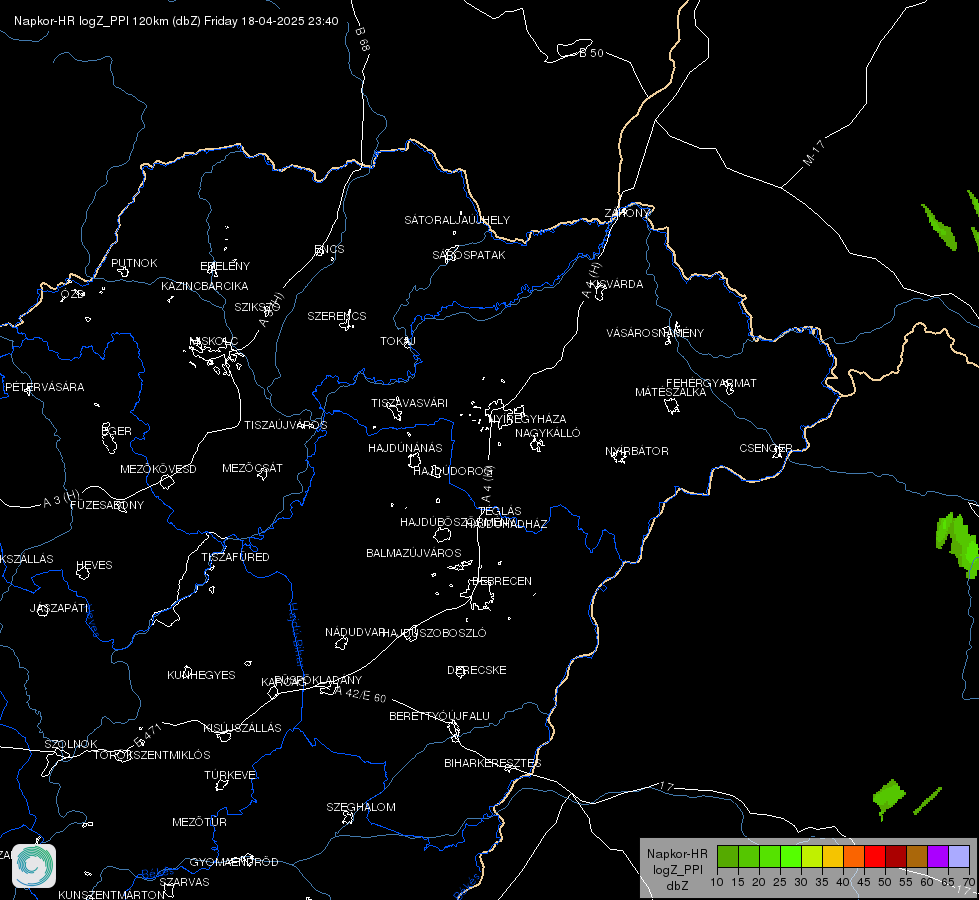Click the TISZAFÜRED label

[x=235, y=556]
